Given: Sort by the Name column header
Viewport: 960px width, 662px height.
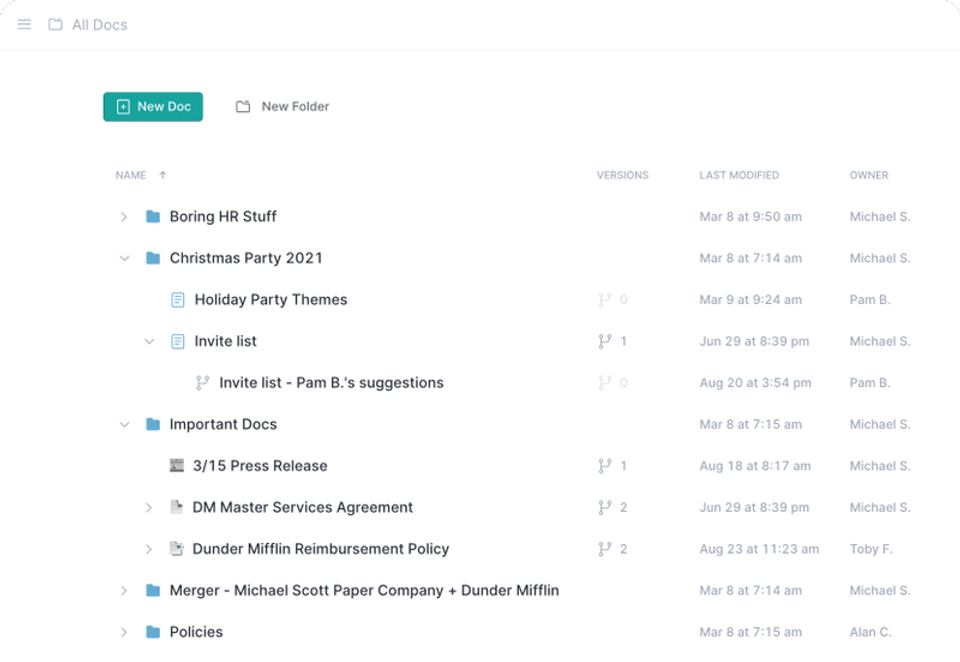Looking at the screenshot, I should (x=131, y=175).
